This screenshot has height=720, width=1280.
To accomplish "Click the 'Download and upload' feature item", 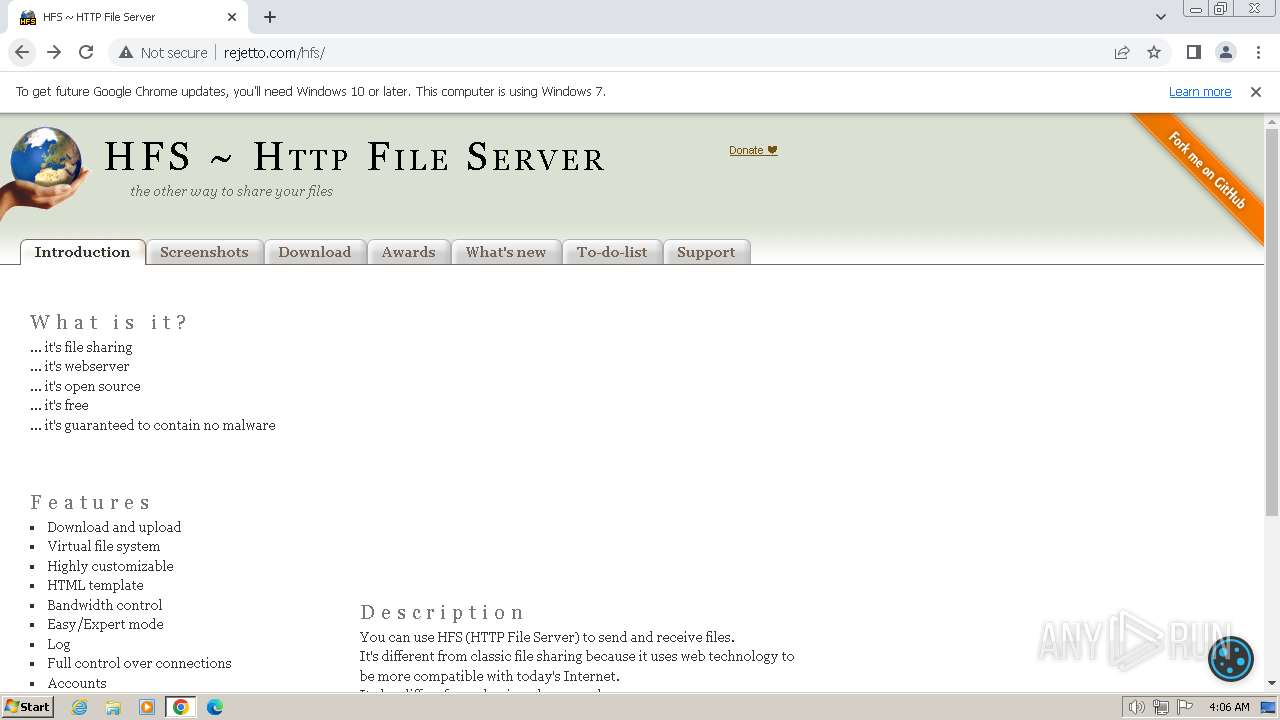I will pyautogui.click(x=114, y=527).
